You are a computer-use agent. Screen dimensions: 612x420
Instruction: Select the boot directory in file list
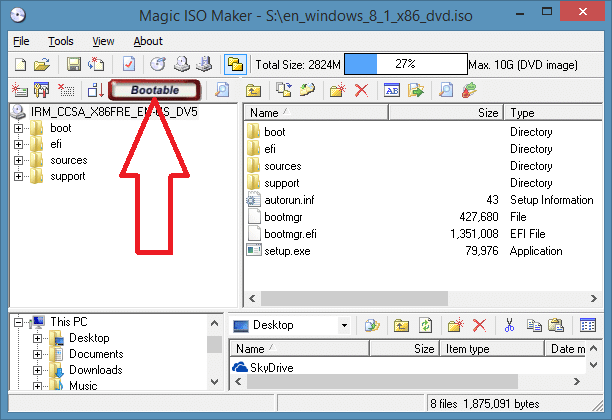tap(275, 132)
